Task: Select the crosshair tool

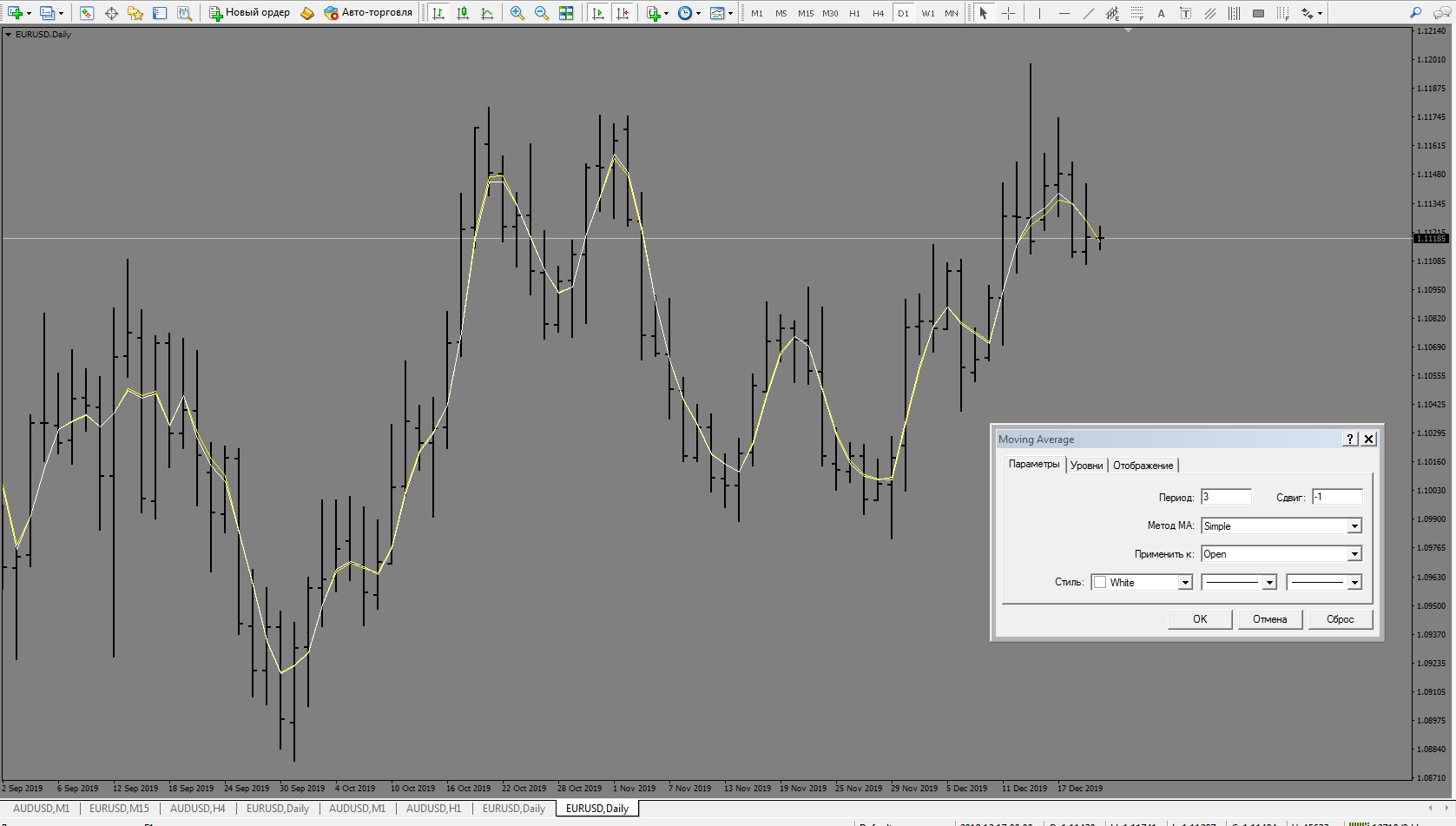Action: tap(1008, 13)
